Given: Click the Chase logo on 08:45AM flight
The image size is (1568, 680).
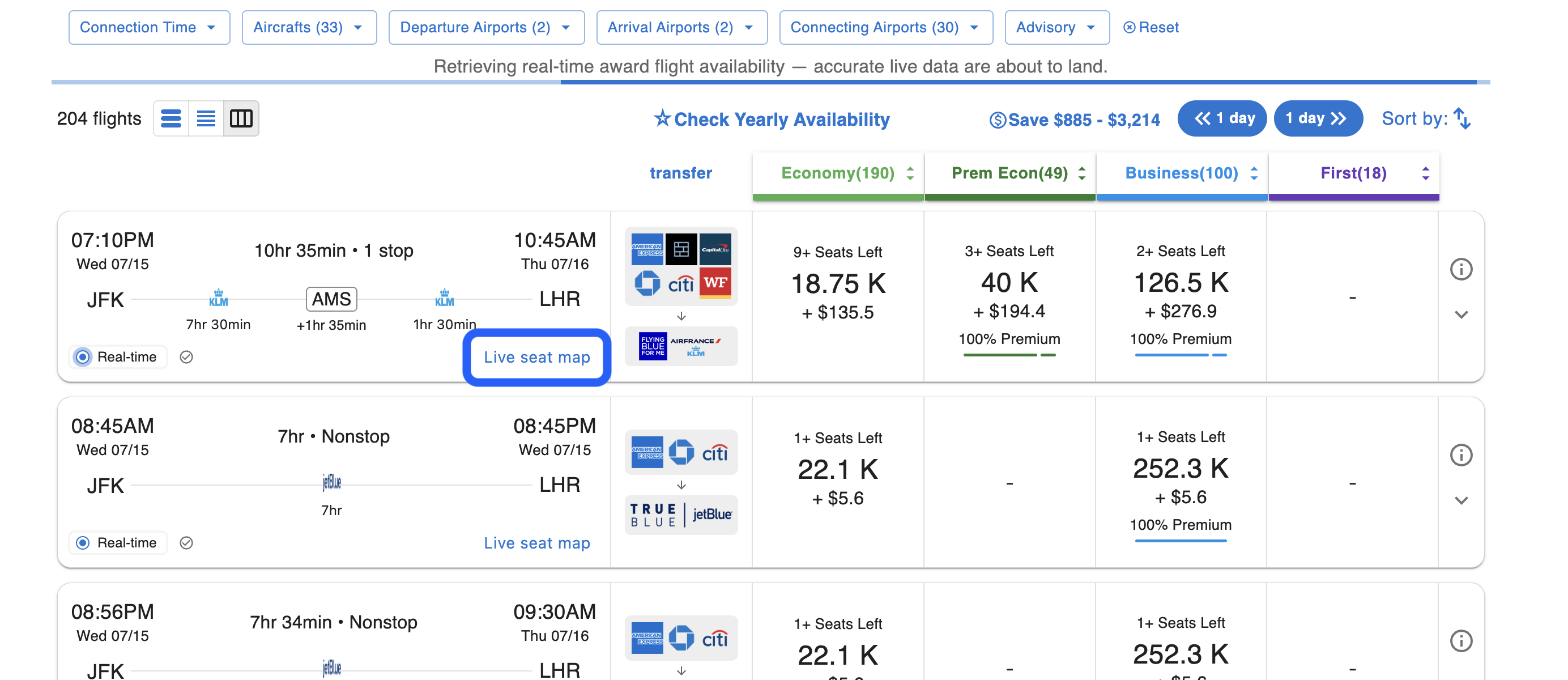Looking at the screenshot, I should 681,452.
